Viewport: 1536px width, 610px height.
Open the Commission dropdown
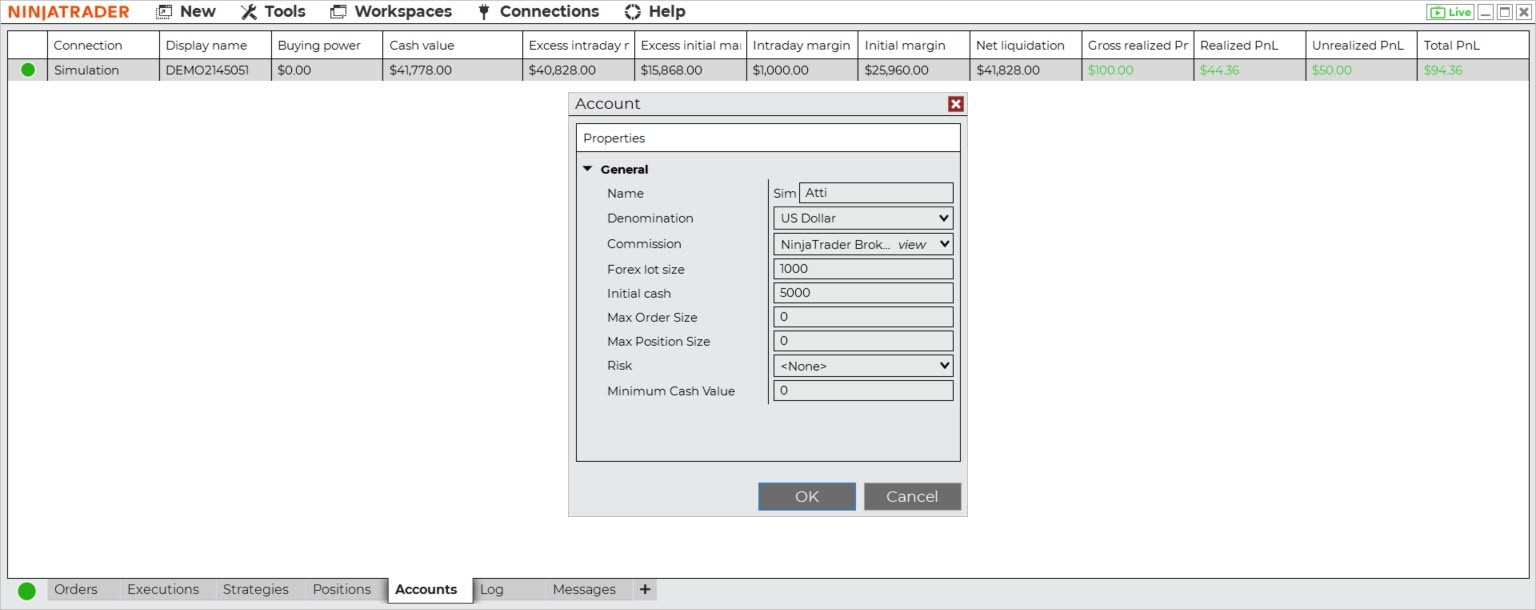pos(863,244)
